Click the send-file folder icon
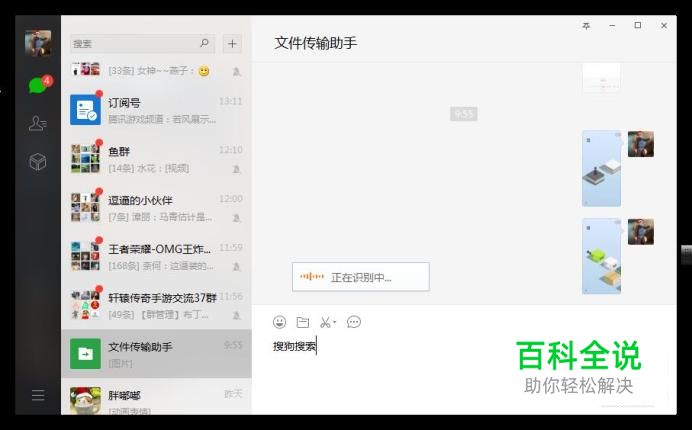The width and height of the screenshot is (692, 430). point(303,322)
